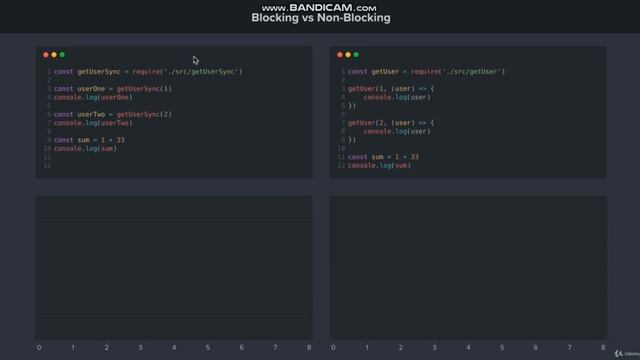640x360 pixels.
Task: Click the 0 tick label under the right chart
Action: click(333, 348)
